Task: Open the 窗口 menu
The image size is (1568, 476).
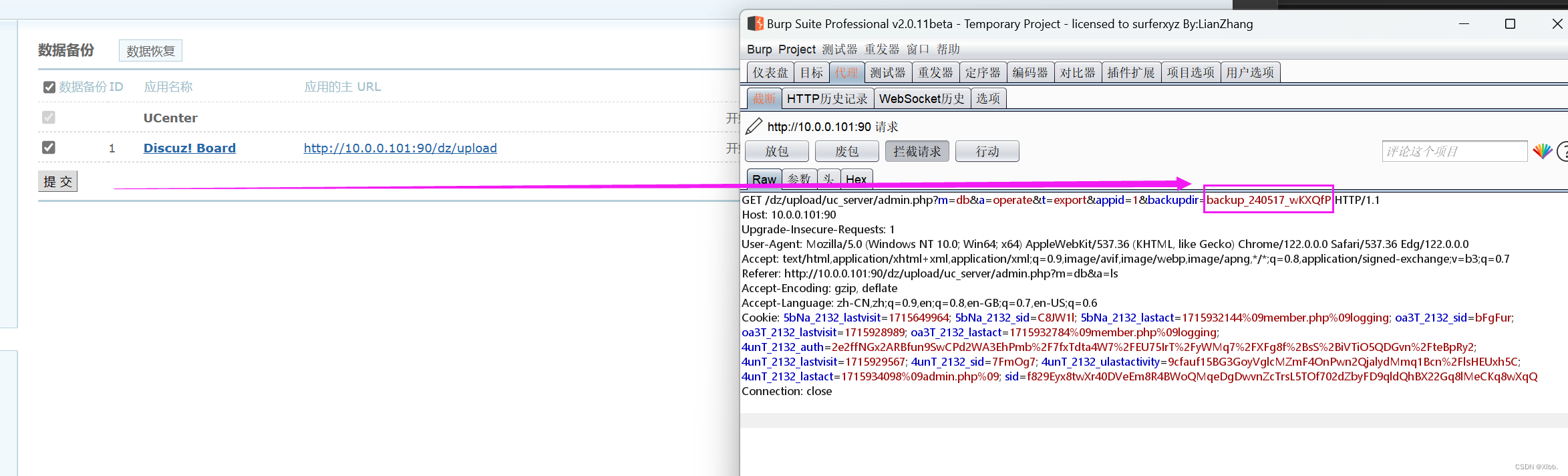Action: click(918, 49)
